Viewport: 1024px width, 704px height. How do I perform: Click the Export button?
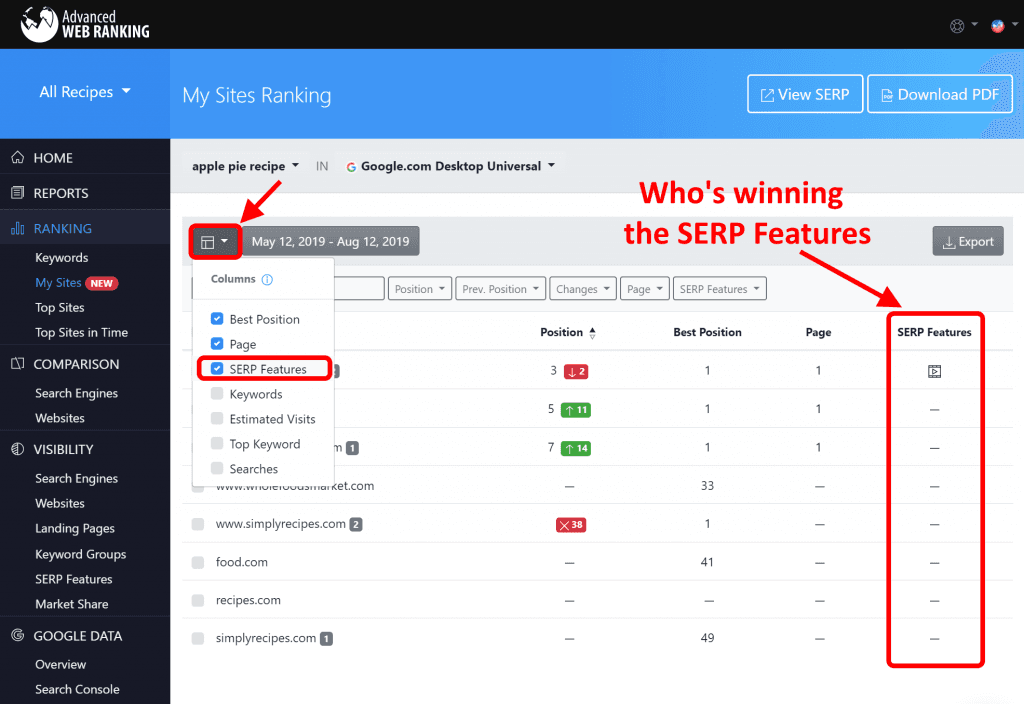[968, 242]
